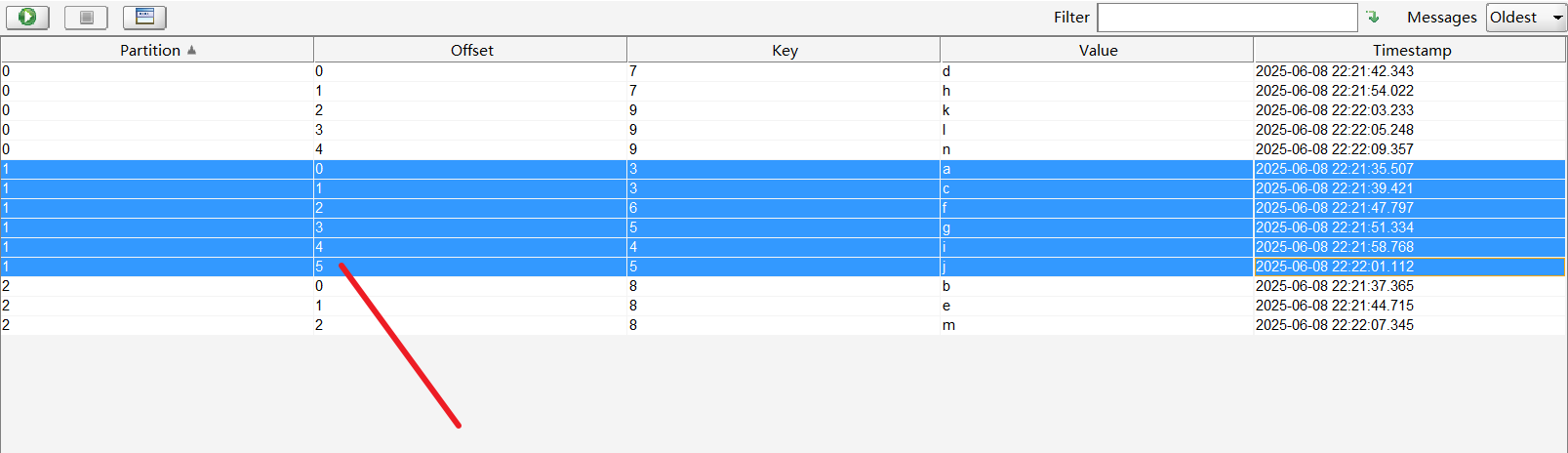Viewport: 1568px width, 453px height.
Task: Sort by the Timestamp column header
Action: pyautogui.click(x=1411, y=50)
